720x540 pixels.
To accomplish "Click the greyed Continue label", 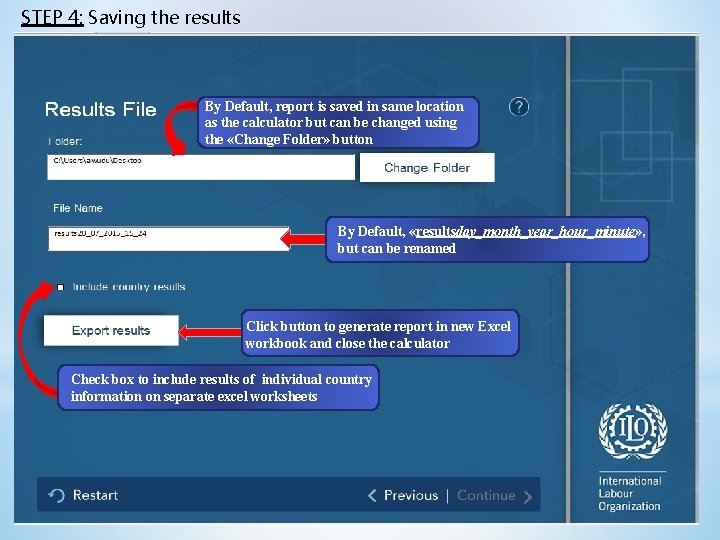I will tap(486, 495).
